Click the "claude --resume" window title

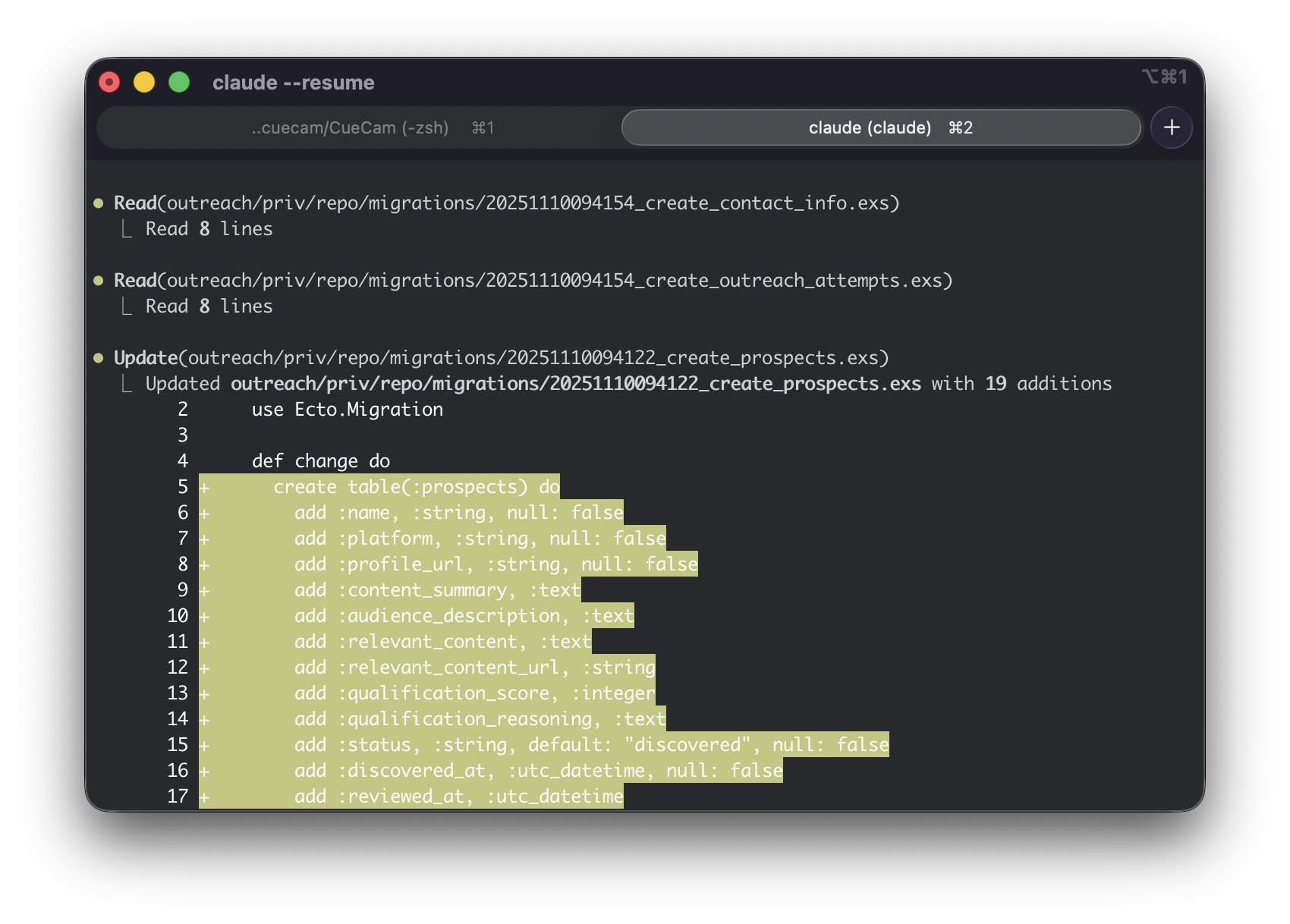click(293, 83)
